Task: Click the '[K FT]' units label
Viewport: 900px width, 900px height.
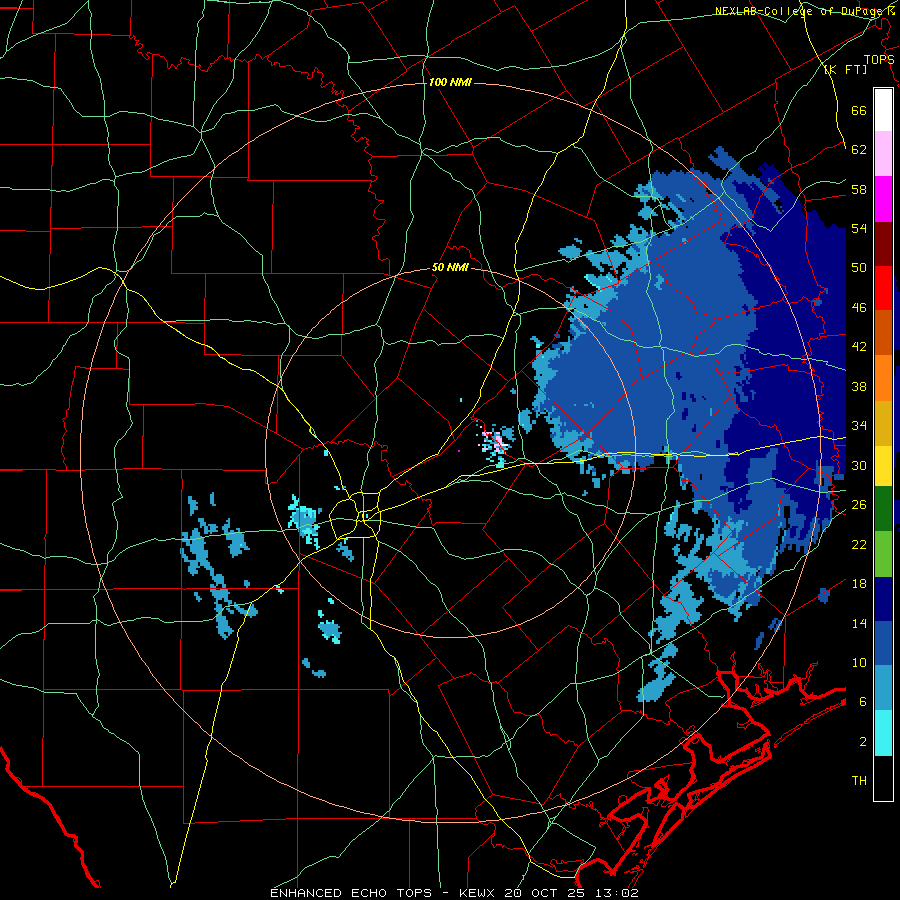Action: click(x=845, y=69)
